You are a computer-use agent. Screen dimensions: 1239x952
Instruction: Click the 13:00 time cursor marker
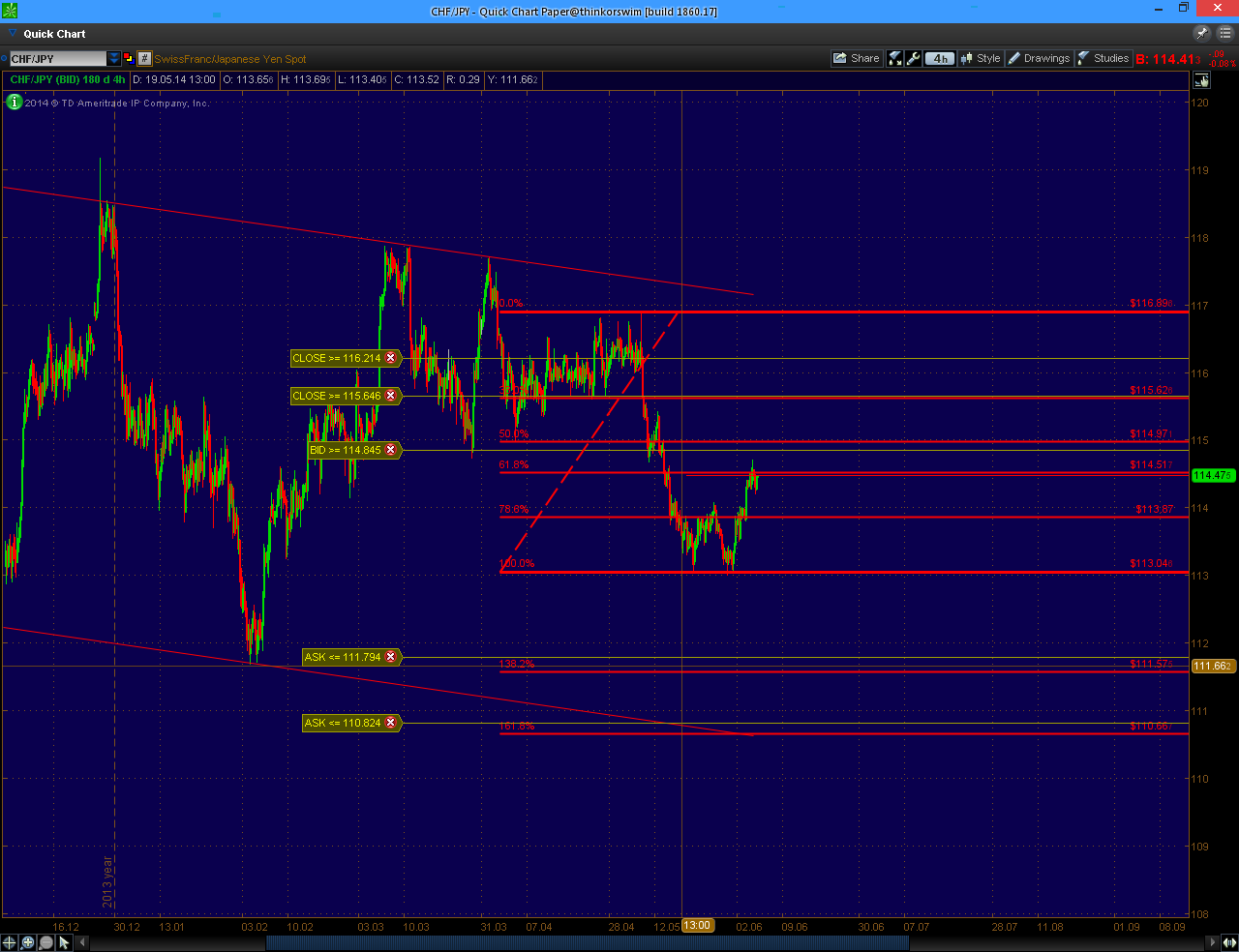pos(697,925)
